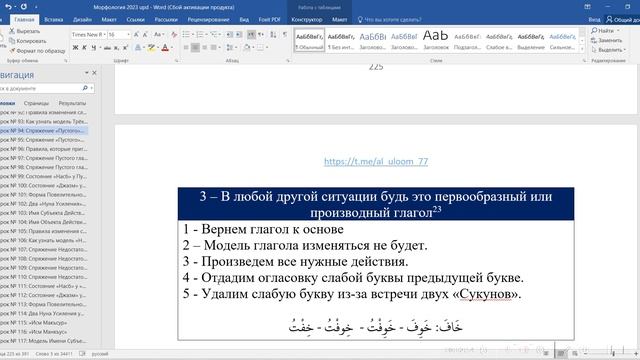Apply the Без интервала style
Image resolution: width=640 pixels, height=360 pixels.
(x=341, y=40)
